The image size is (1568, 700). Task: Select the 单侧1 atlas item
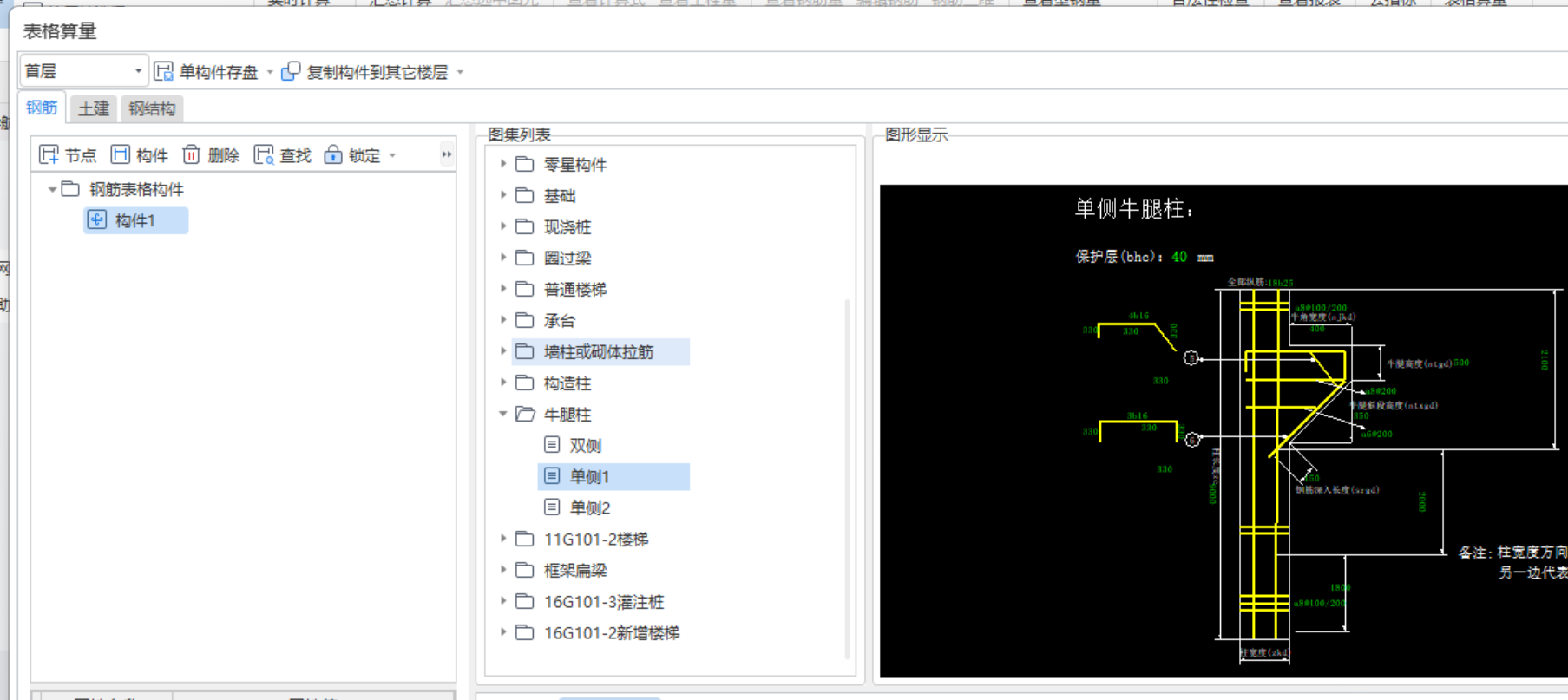[590, 476]
